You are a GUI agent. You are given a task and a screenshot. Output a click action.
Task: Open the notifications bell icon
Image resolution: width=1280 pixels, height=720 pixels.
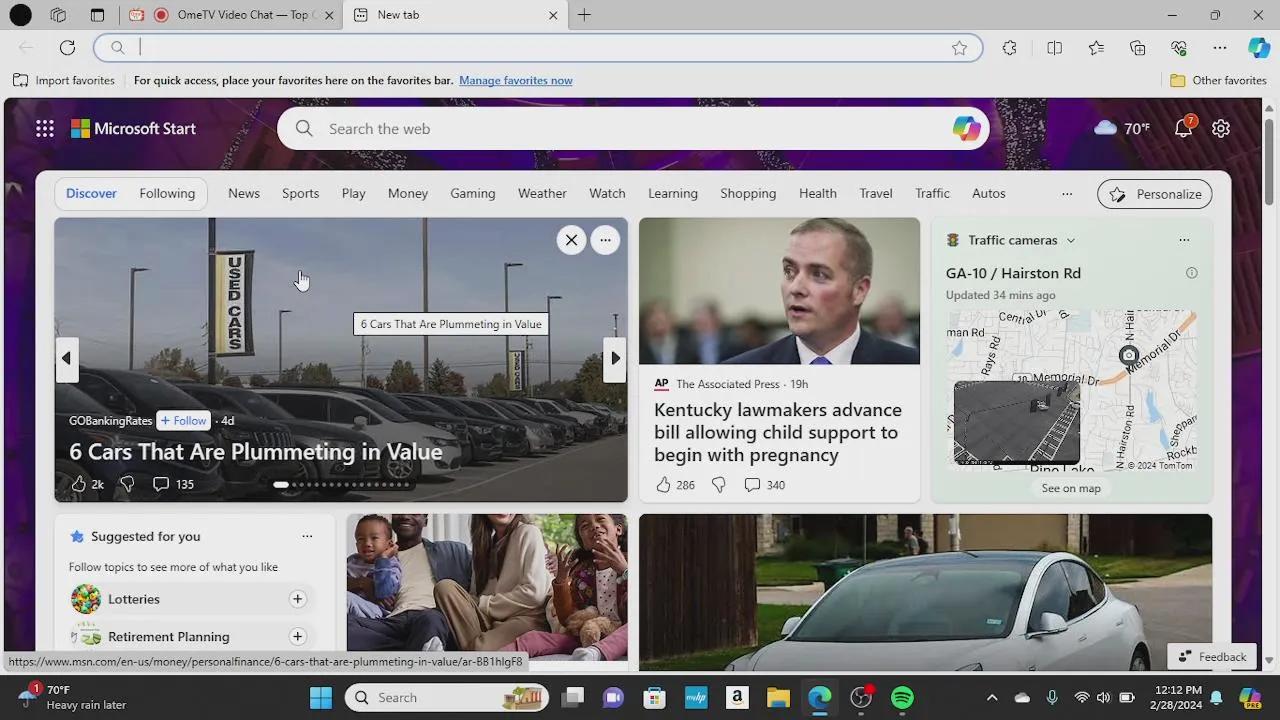tap(1184, 128)
